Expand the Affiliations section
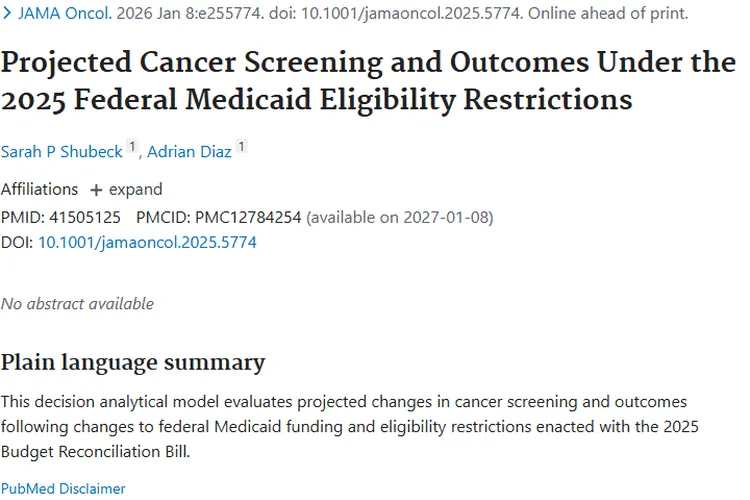 135,190
